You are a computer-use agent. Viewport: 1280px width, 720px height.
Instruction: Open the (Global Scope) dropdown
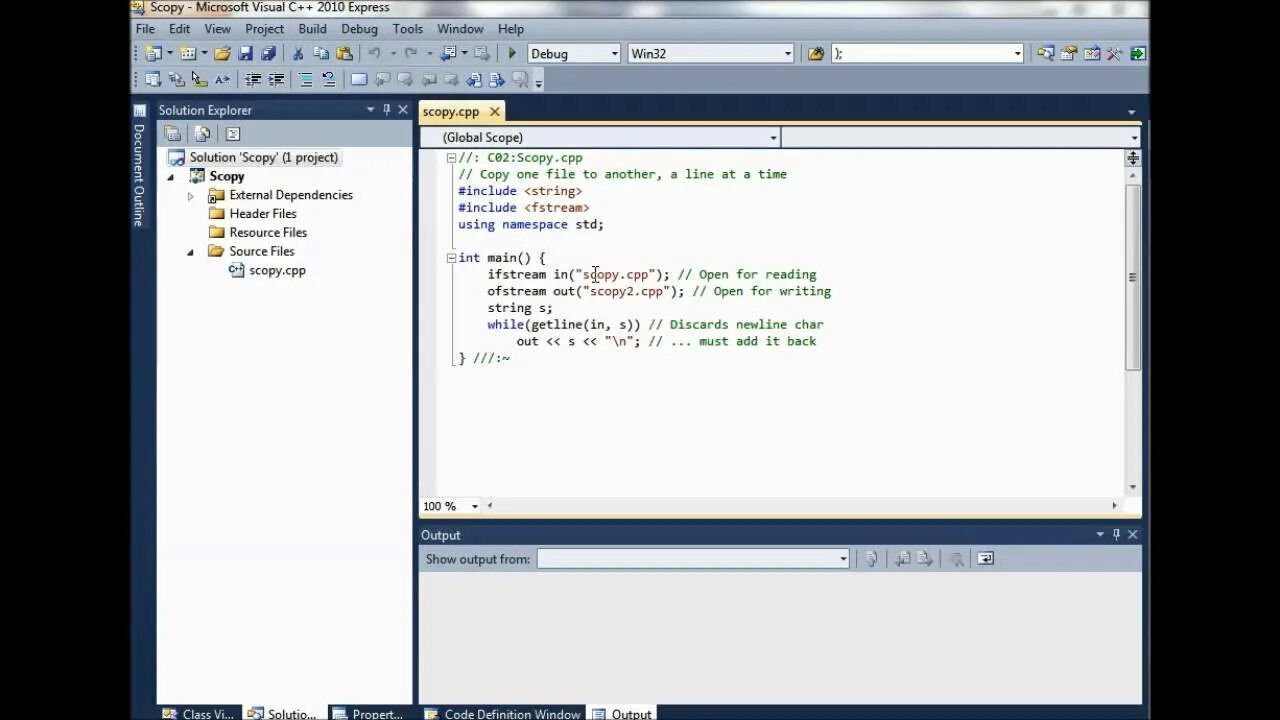pos(773,137)
